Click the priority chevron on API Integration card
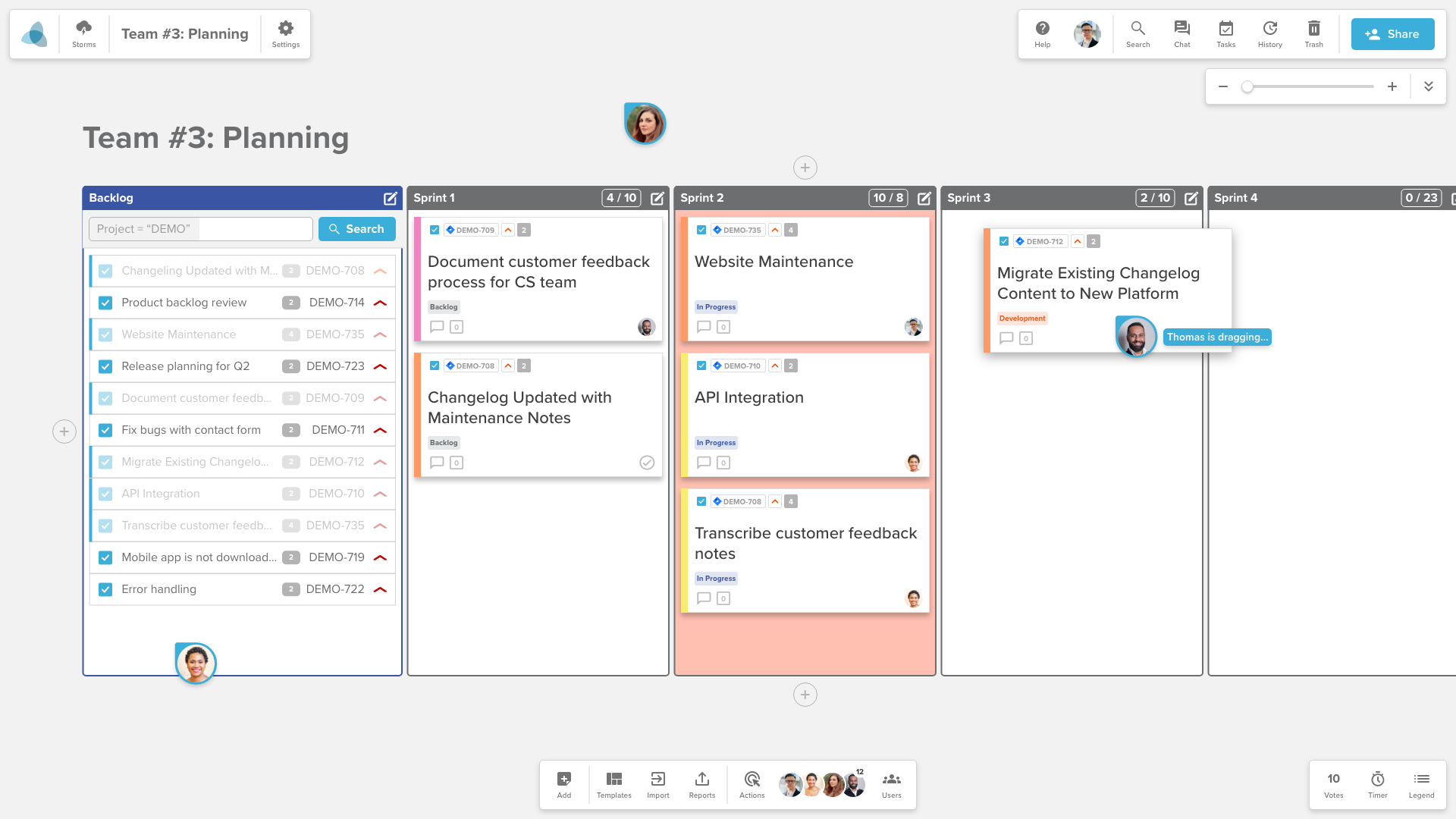Screen dimensions: 1456x819 pyautogui.click(x=775, y=366)
